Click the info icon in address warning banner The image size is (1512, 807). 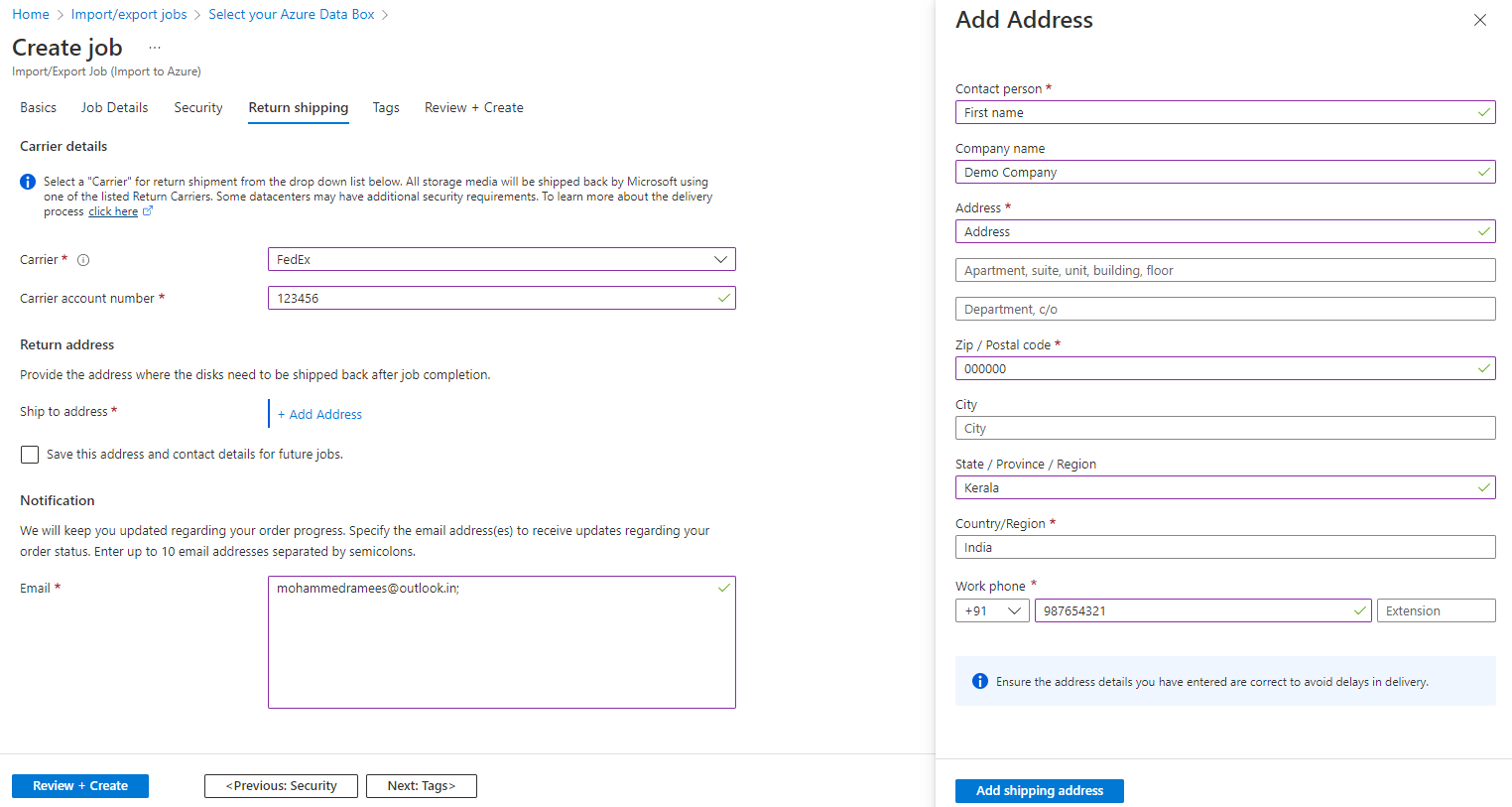point(980,681)
